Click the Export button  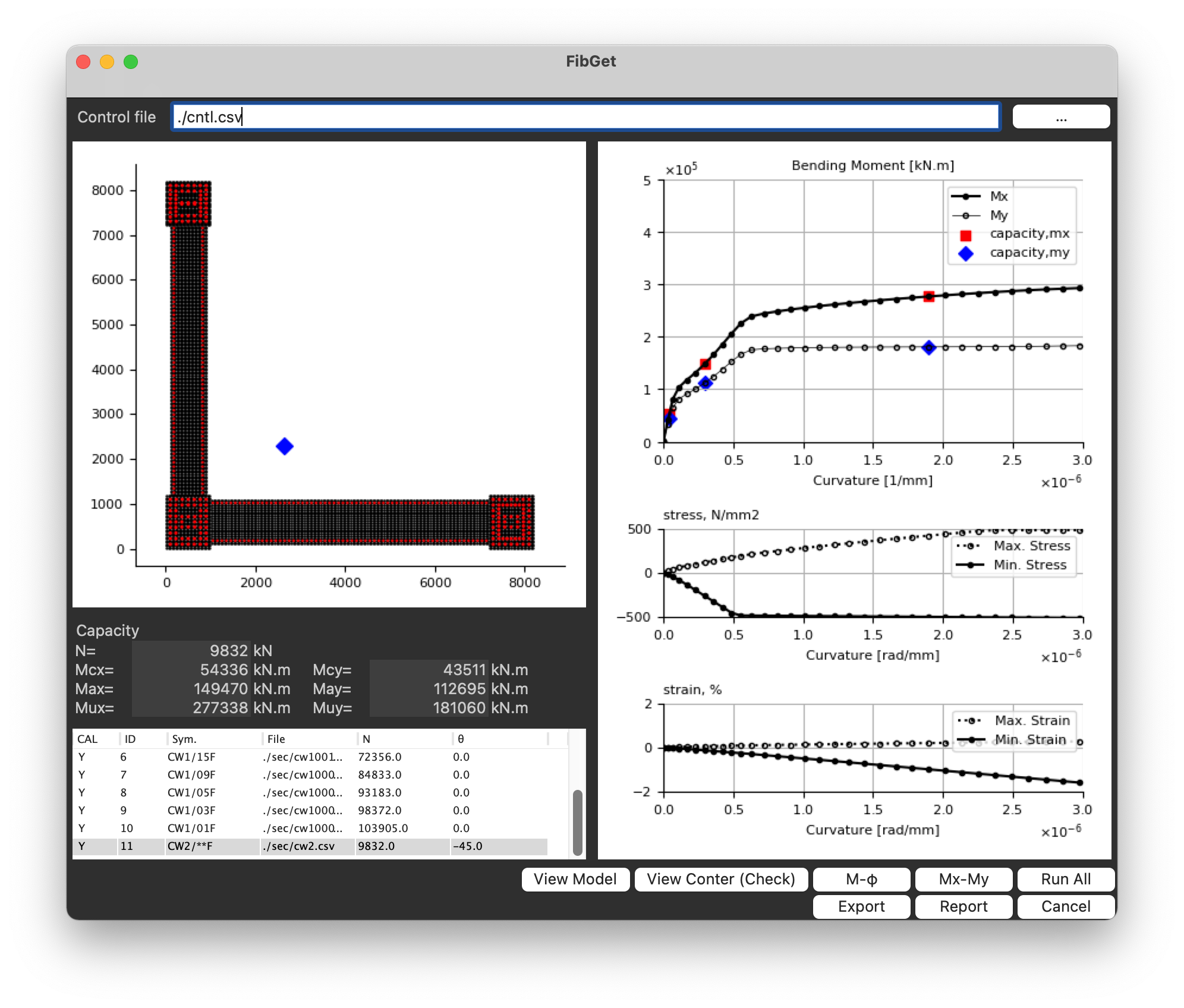861,906
